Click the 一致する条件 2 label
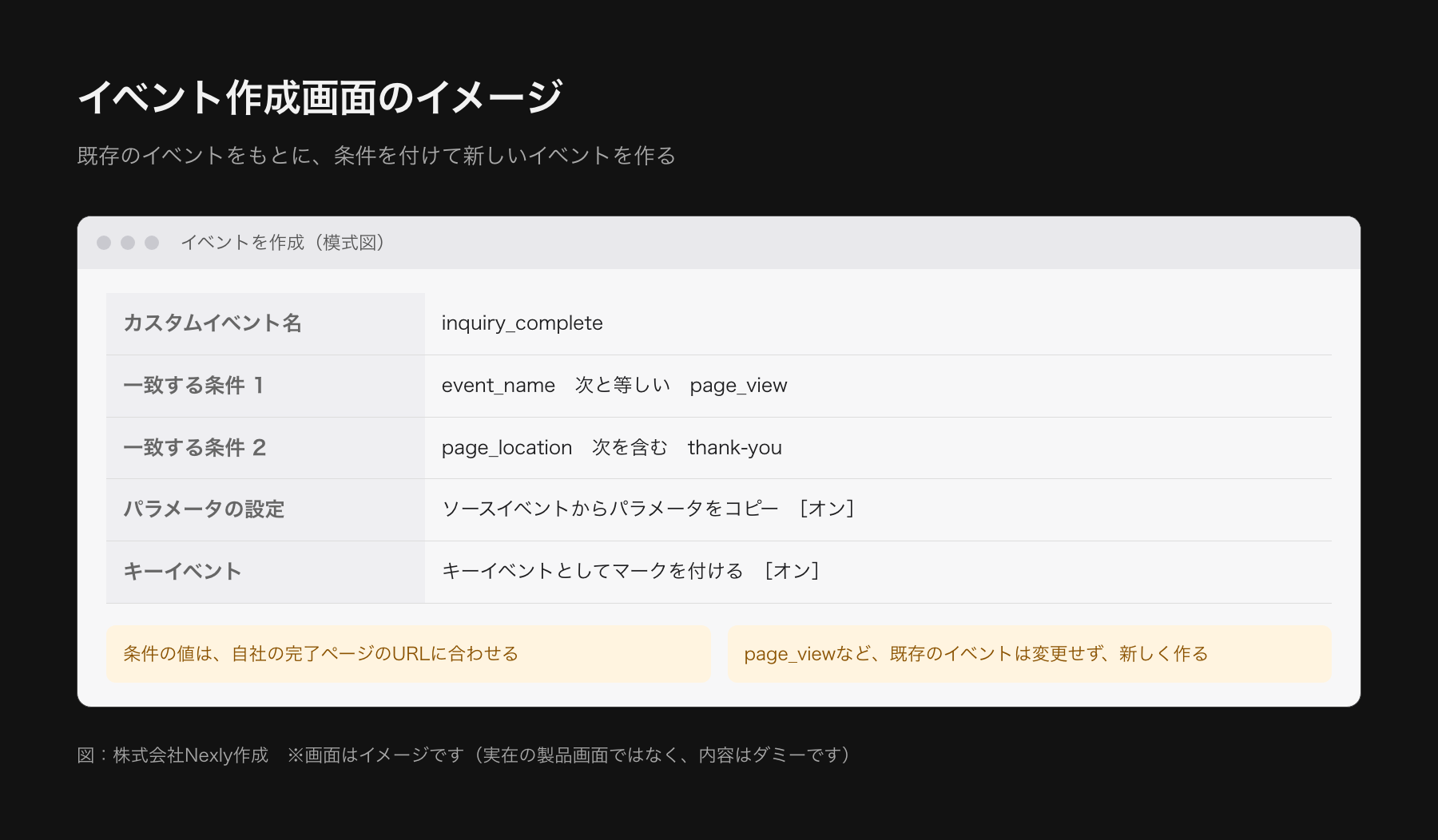The height and width of the screenshot is (840, 1438). [195, 448]
